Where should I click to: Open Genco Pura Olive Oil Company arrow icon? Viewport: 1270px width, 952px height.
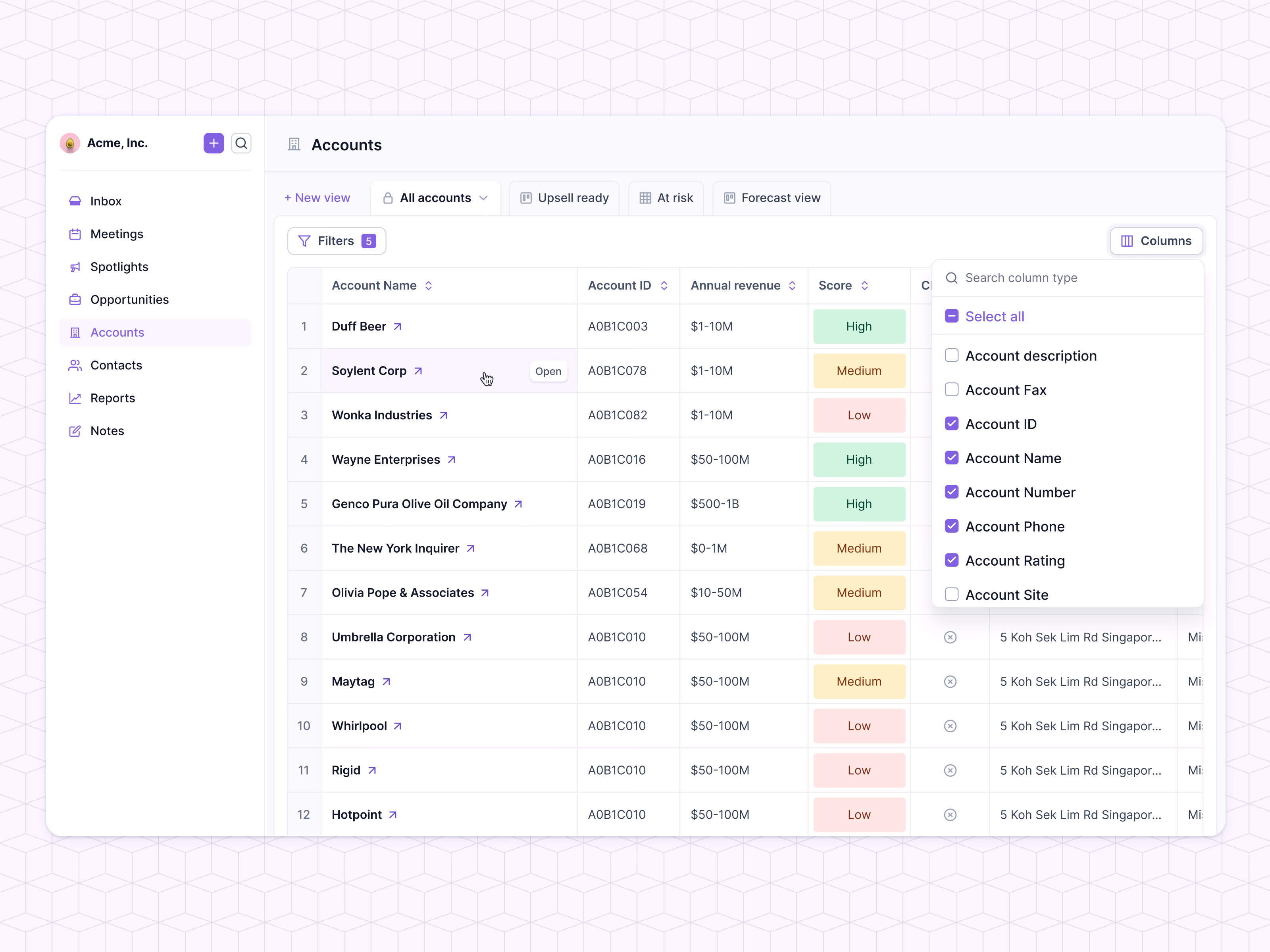coord(518,504)
